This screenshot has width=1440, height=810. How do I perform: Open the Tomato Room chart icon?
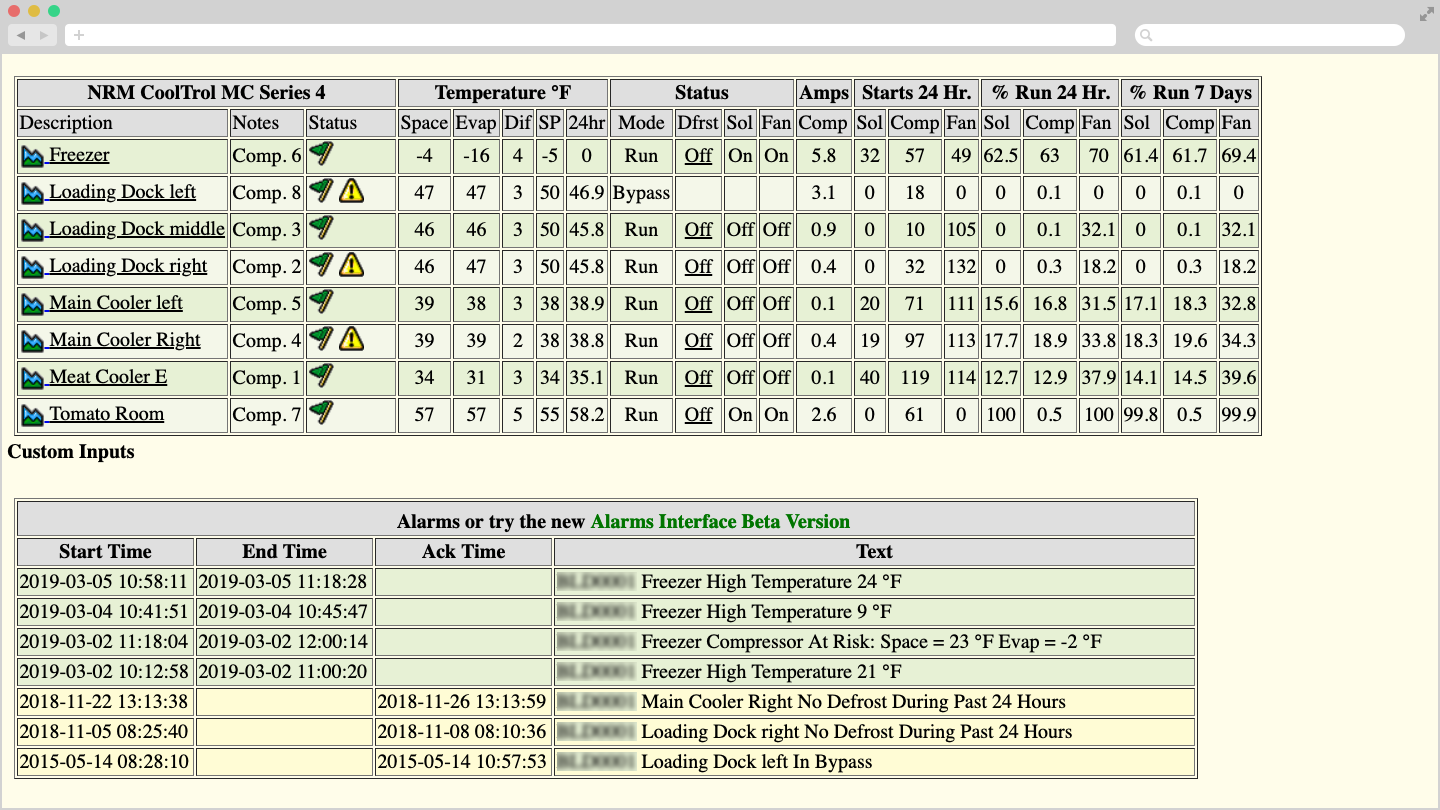point(34,415)
